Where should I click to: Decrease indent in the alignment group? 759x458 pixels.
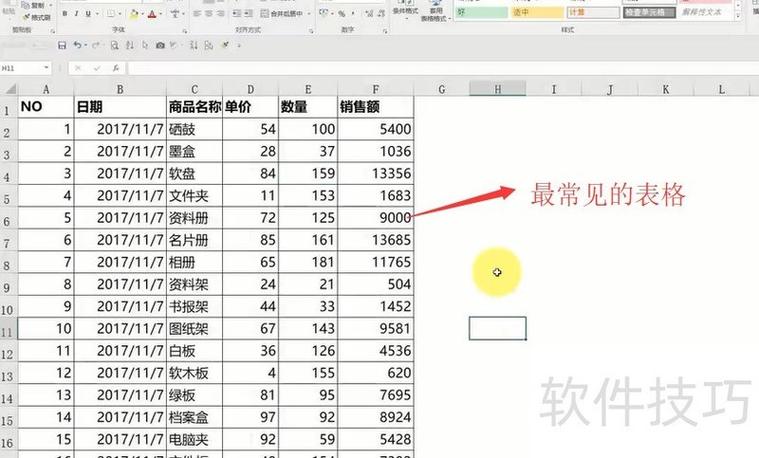[x=236, y=14]
